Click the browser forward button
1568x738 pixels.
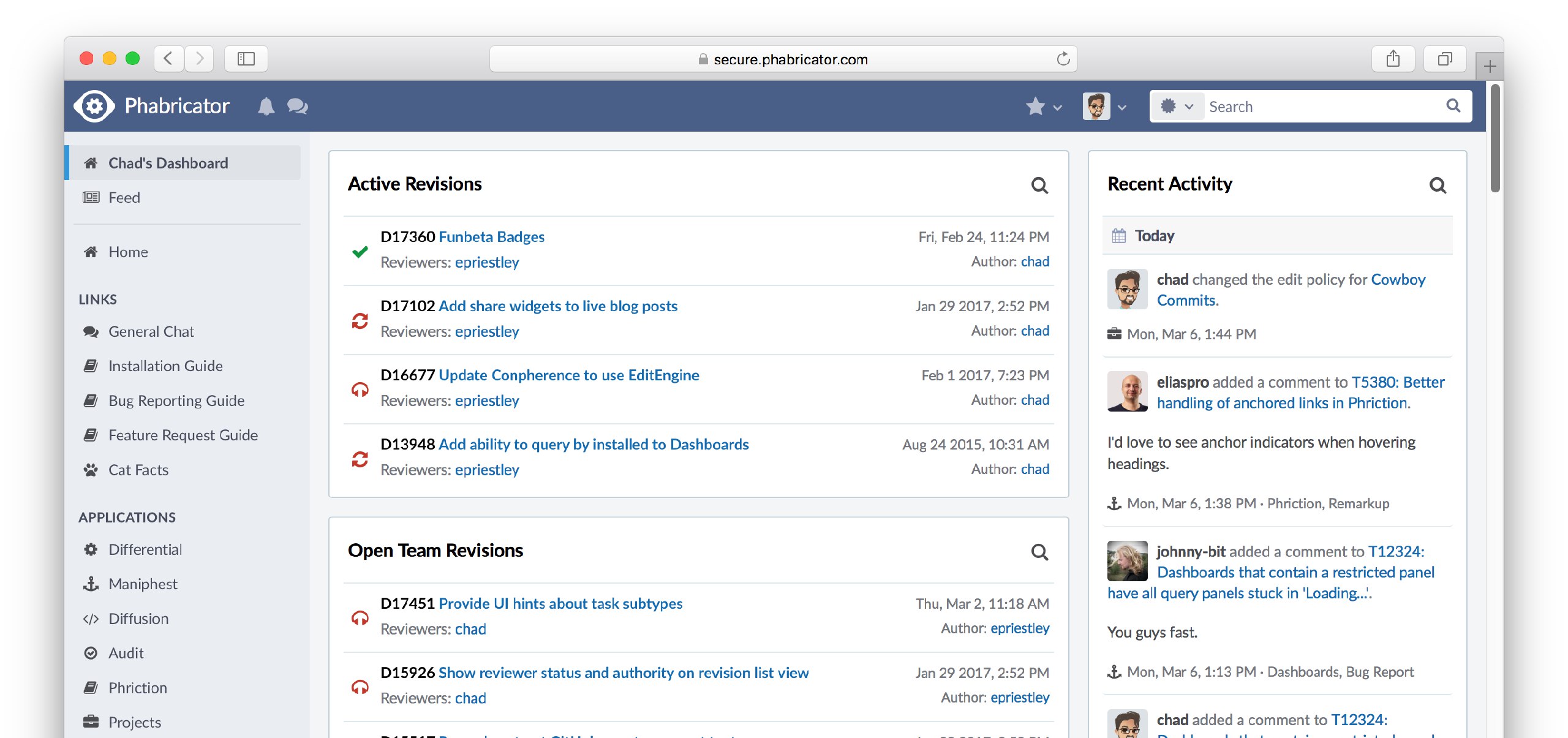[199, 59]
